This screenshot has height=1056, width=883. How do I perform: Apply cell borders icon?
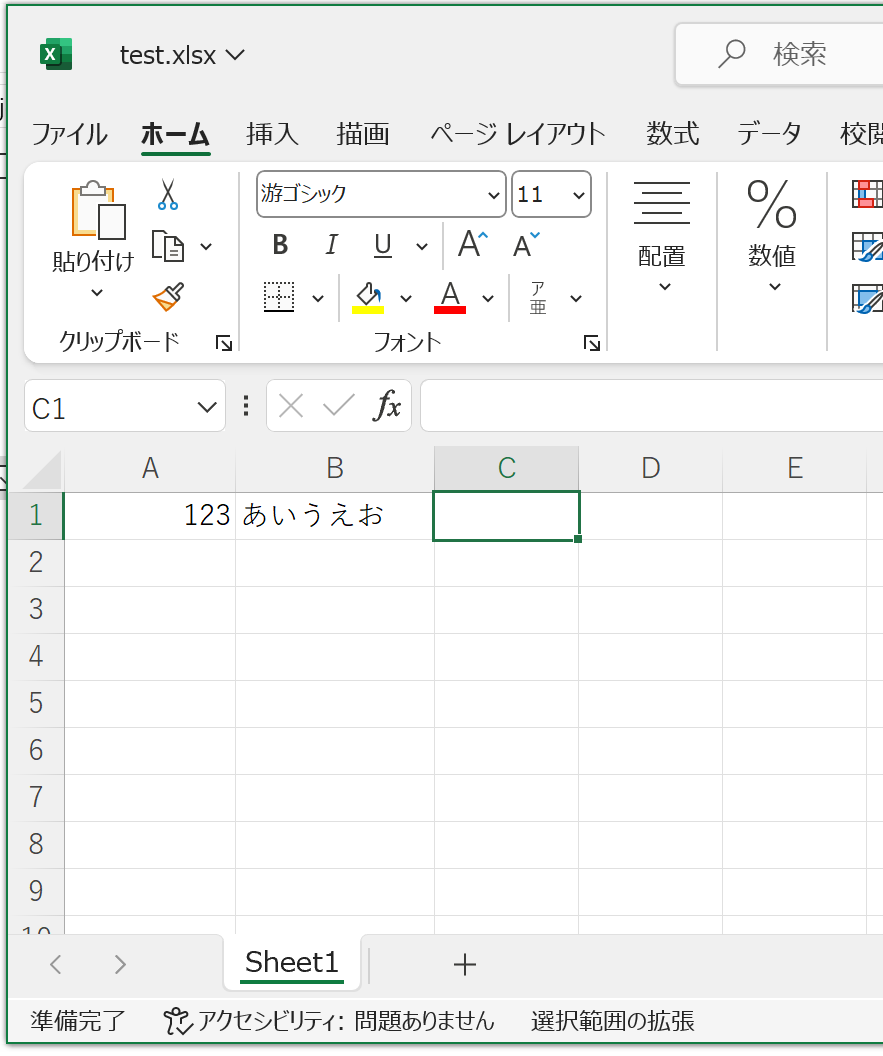pos(279,297)
